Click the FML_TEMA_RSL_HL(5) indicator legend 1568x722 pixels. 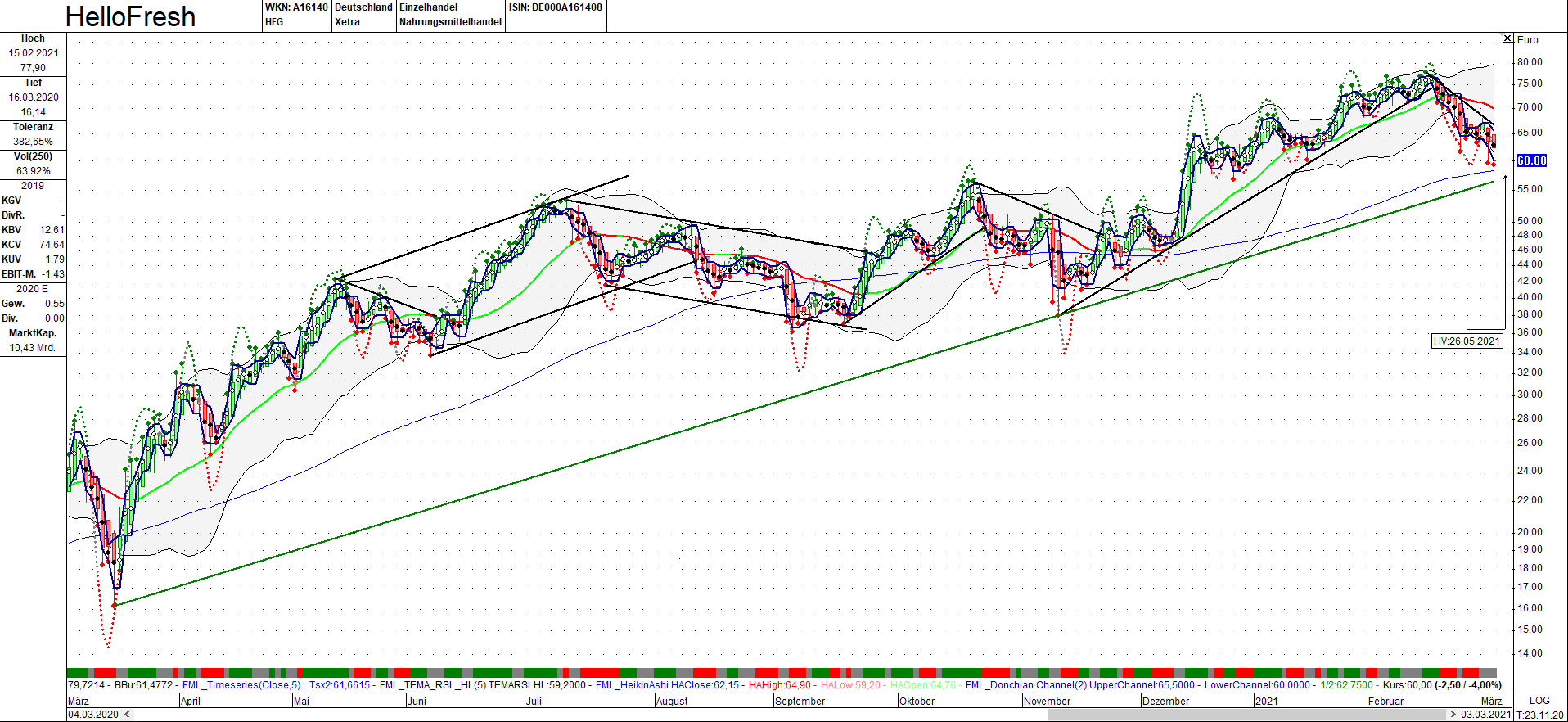[432, 685]
